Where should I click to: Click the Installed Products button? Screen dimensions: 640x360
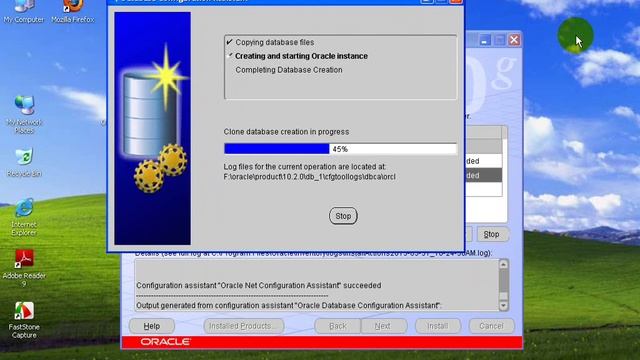tap(244, 326)
